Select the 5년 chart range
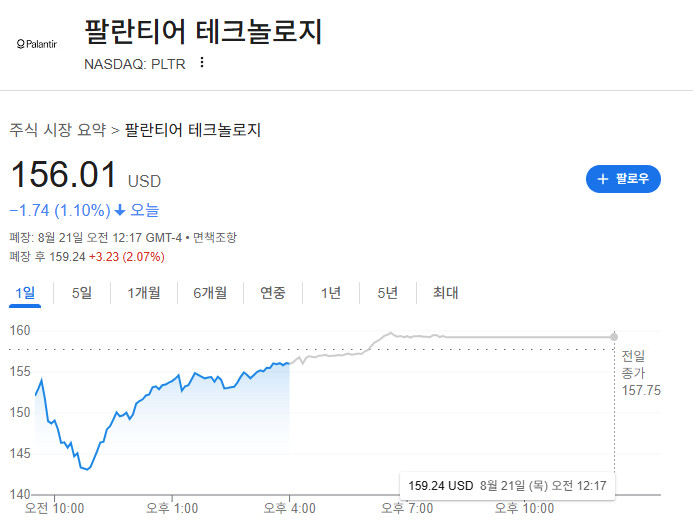Image resolution: width=693 pixels, height=526 pixels. pos(388,293)
